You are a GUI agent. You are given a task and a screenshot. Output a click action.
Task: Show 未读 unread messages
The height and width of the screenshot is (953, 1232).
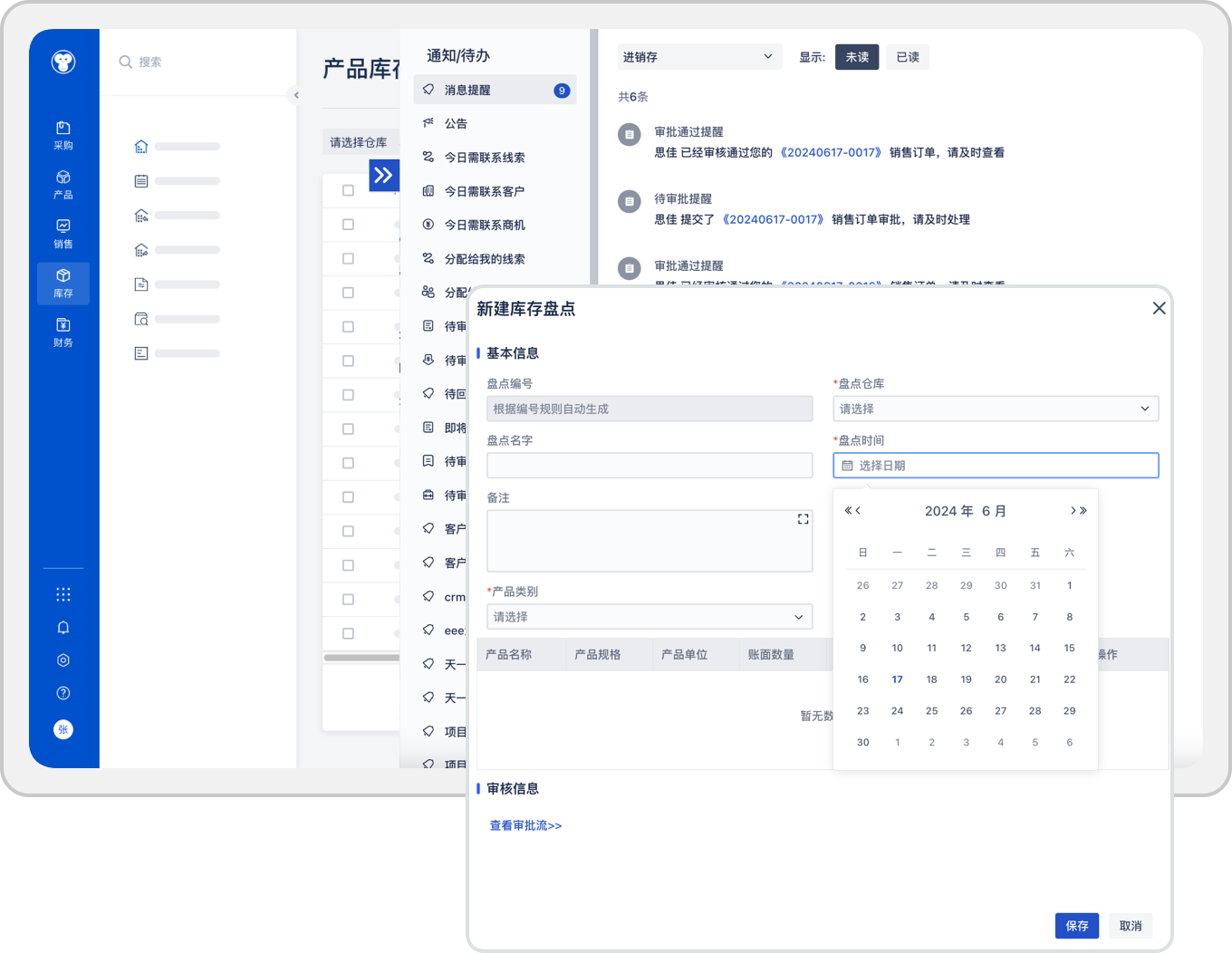(x=856, y=57)
